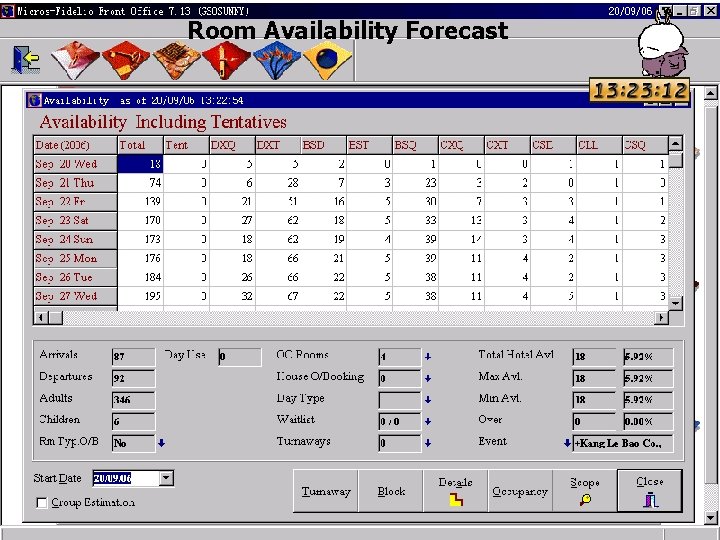Click the Occupancy button
Viewport: 720px width, 540px height.
(520, 491)
